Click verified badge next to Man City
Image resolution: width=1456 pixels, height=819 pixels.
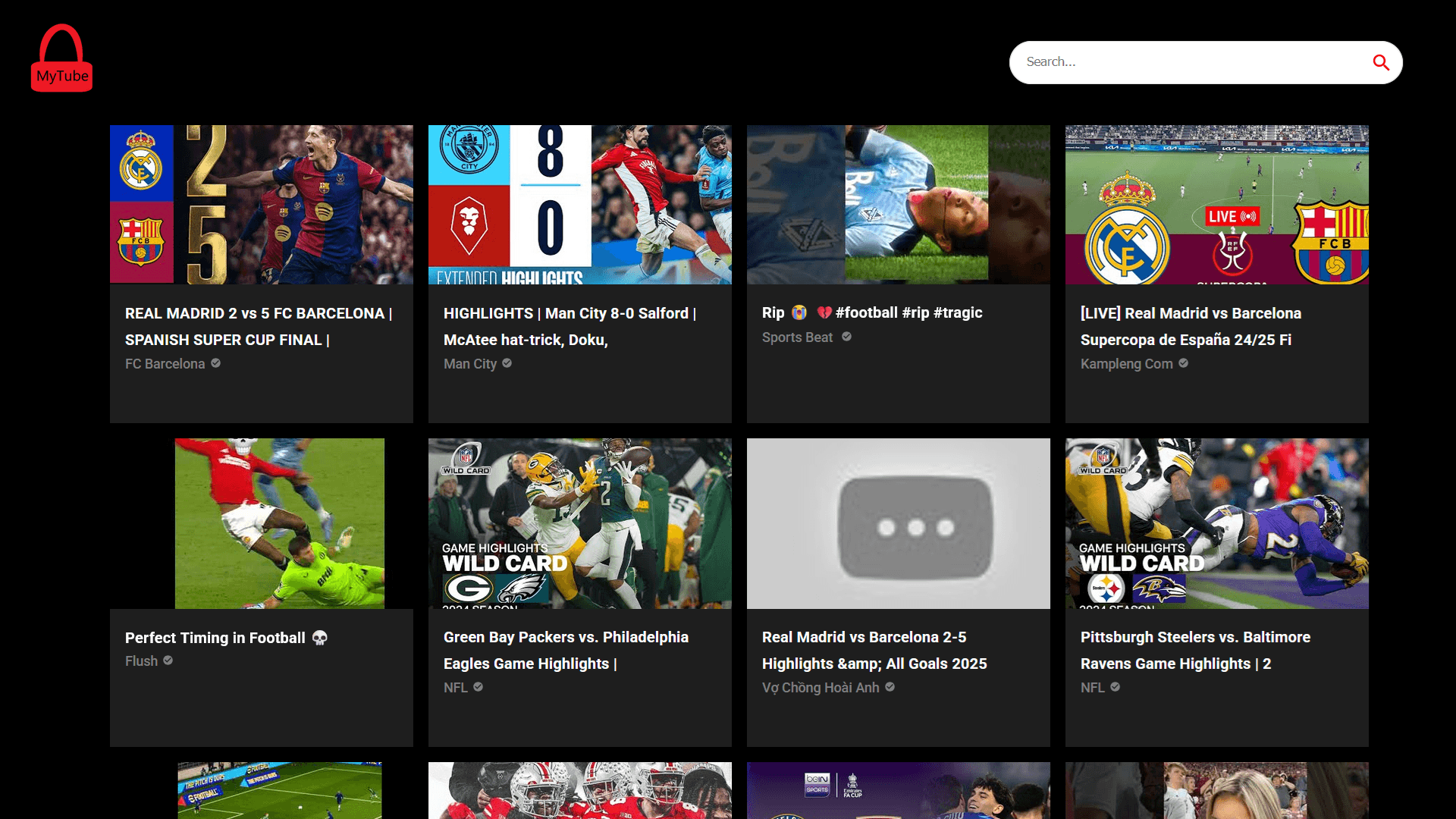[x=507, y=363]
